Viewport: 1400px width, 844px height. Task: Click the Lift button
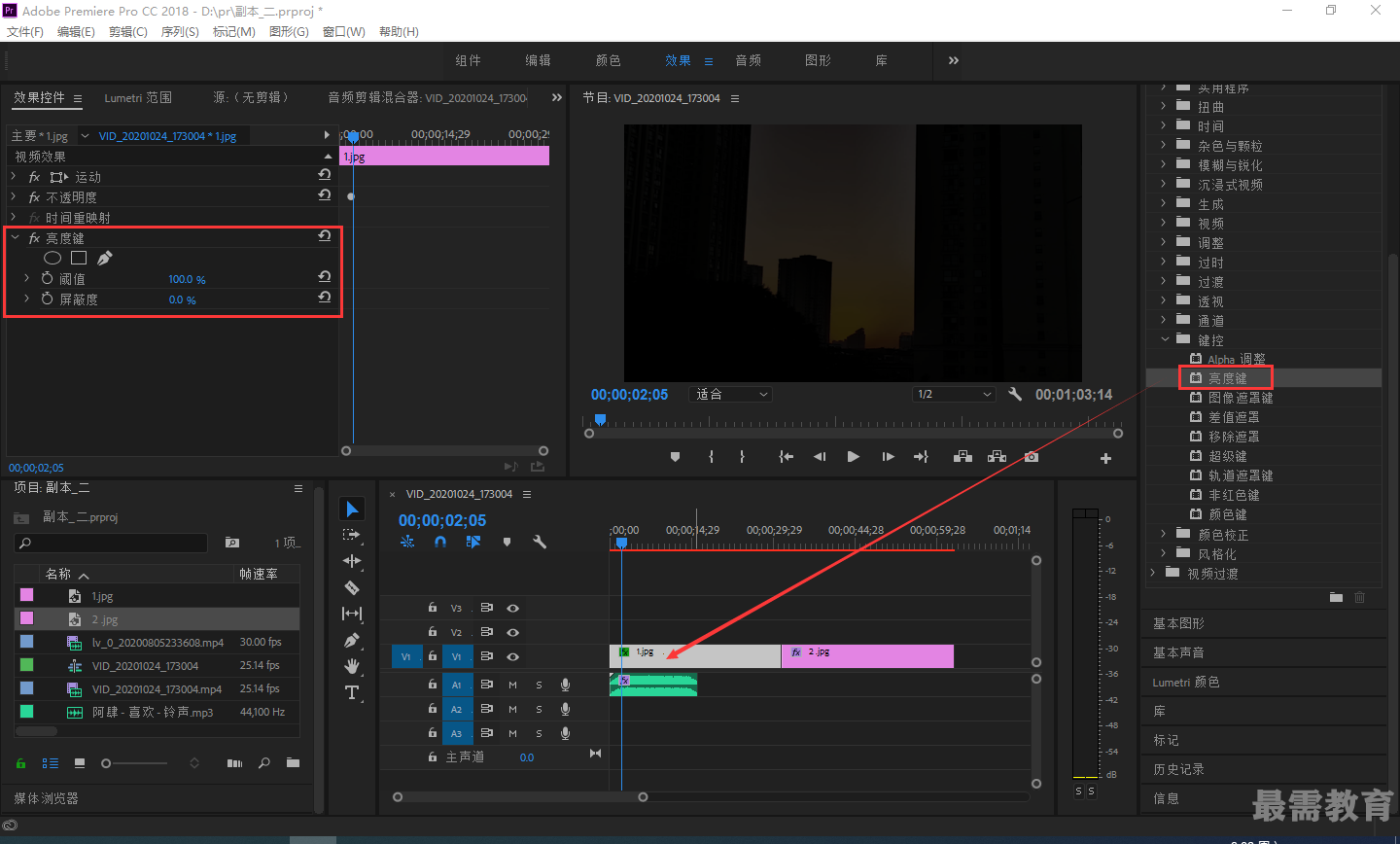click(x=962, y=457)
